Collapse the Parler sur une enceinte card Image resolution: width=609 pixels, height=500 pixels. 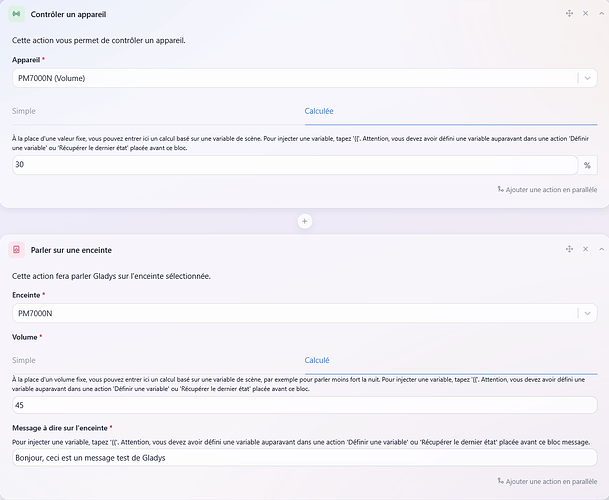[601, 249]
